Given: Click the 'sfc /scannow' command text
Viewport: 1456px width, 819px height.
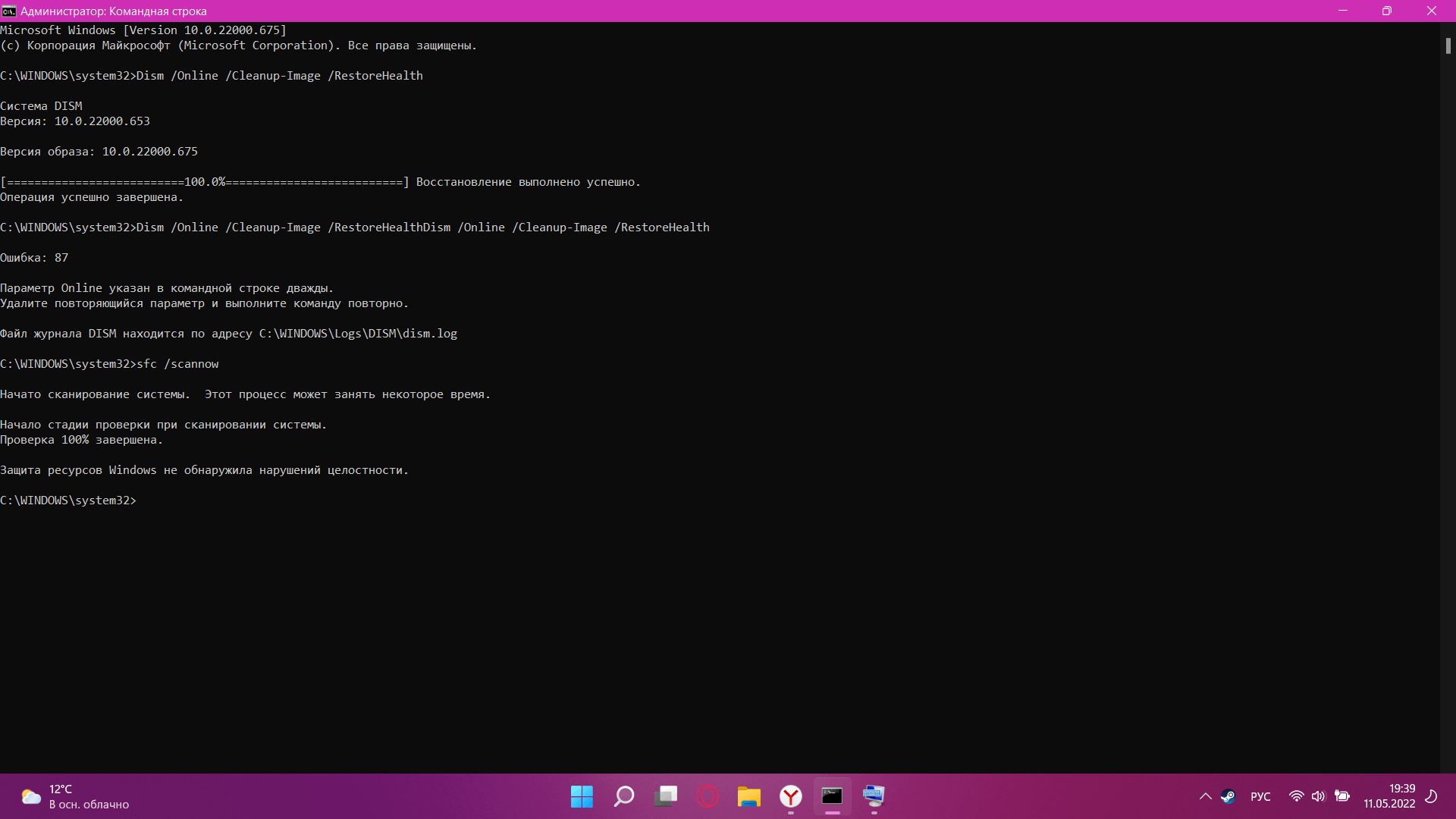Looking at the screenshot, I should pyautogui.click(x=177, y=364).
